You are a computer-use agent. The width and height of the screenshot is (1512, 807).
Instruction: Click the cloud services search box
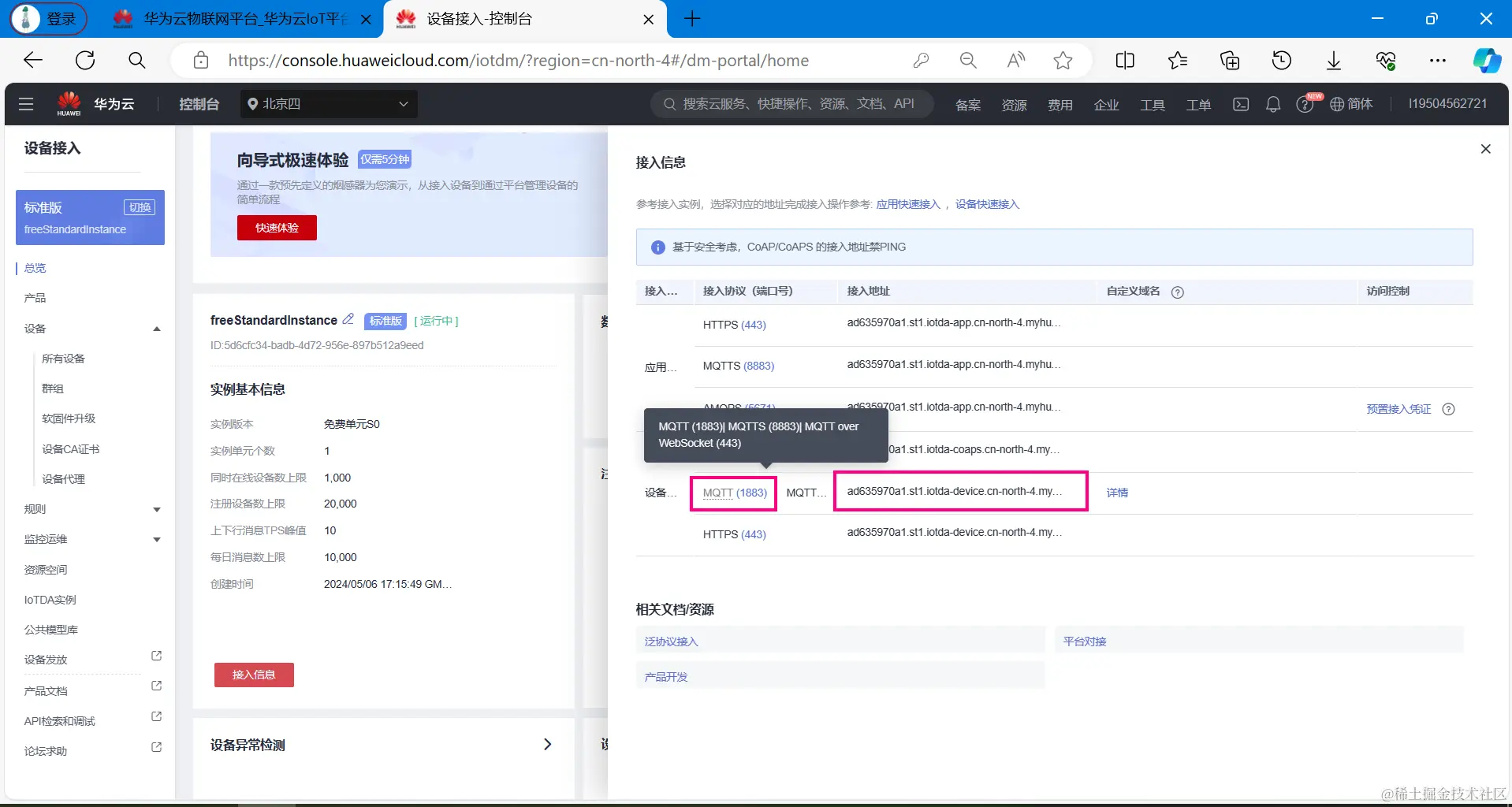pos(792,104)
